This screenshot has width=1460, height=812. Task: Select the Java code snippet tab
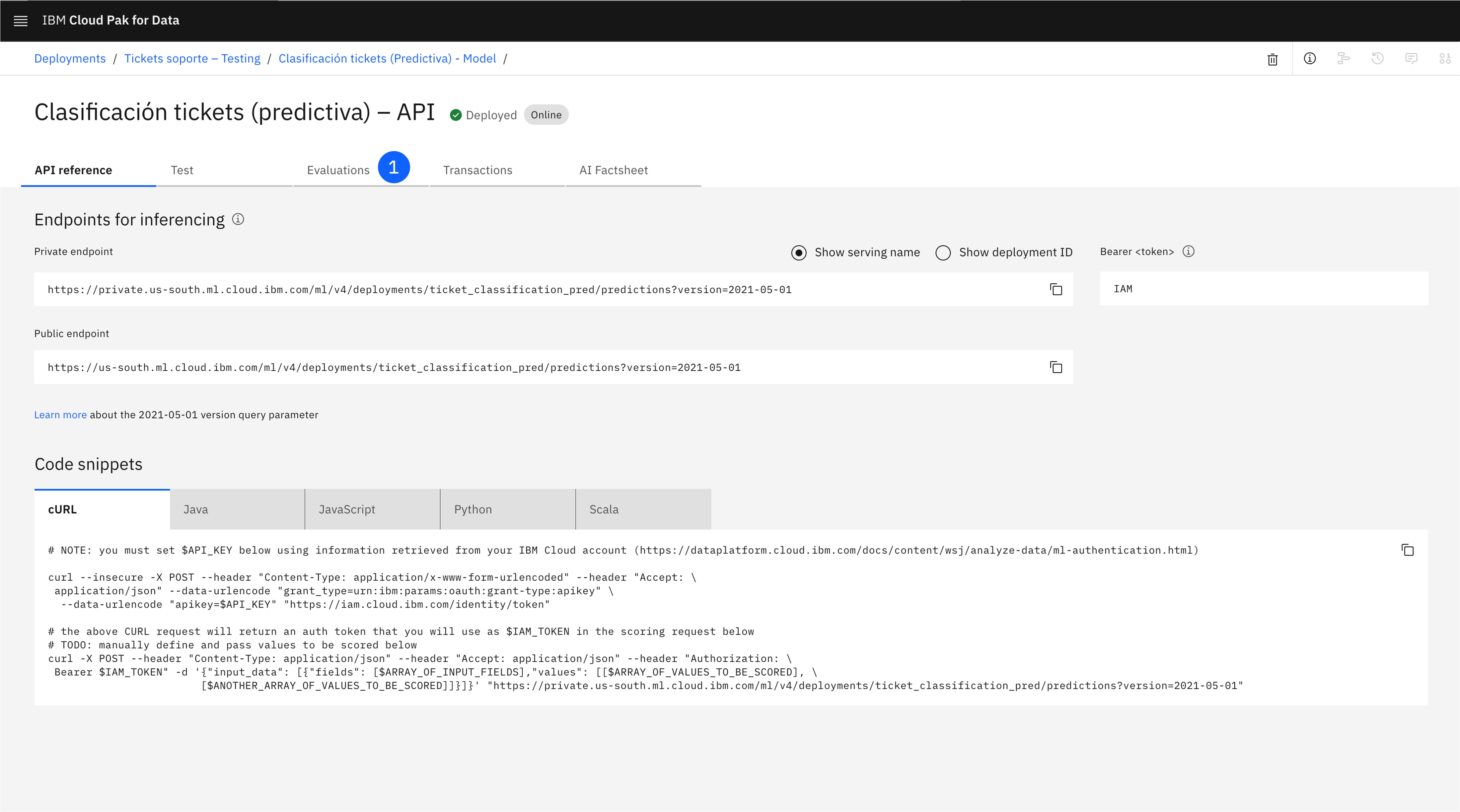tap(238, 509)
